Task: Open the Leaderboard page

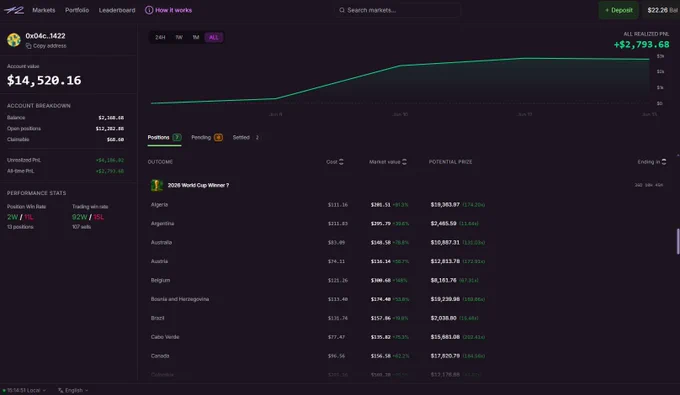Action: [117, 10]
